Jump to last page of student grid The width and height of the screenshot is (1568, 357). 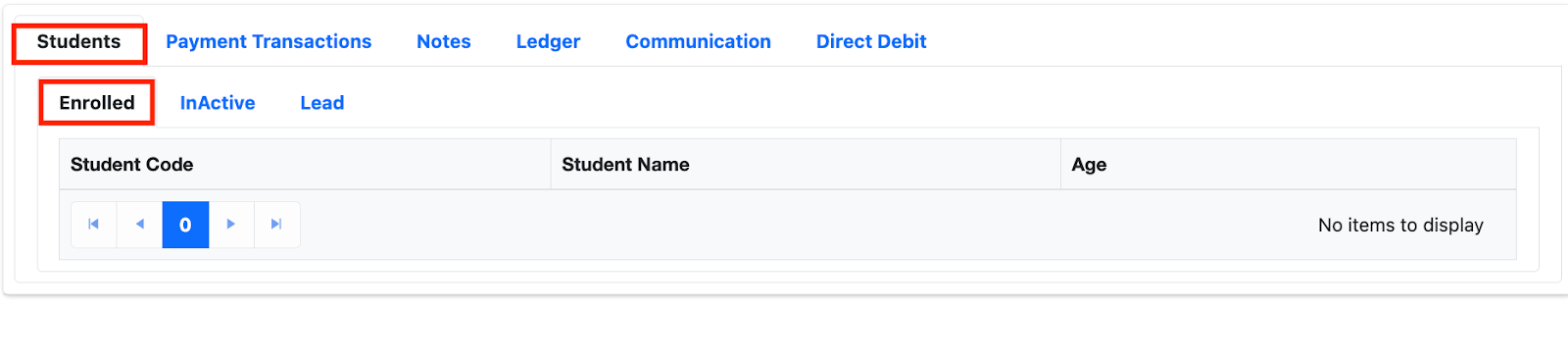(277, 225)
